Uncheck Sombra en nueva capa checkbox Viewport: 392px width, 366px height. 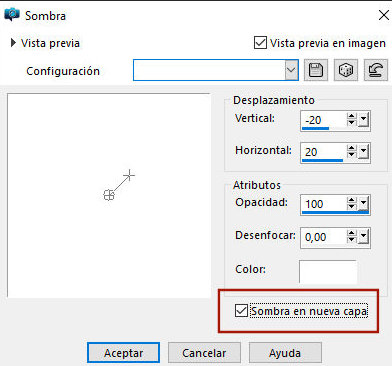(241, 311)
